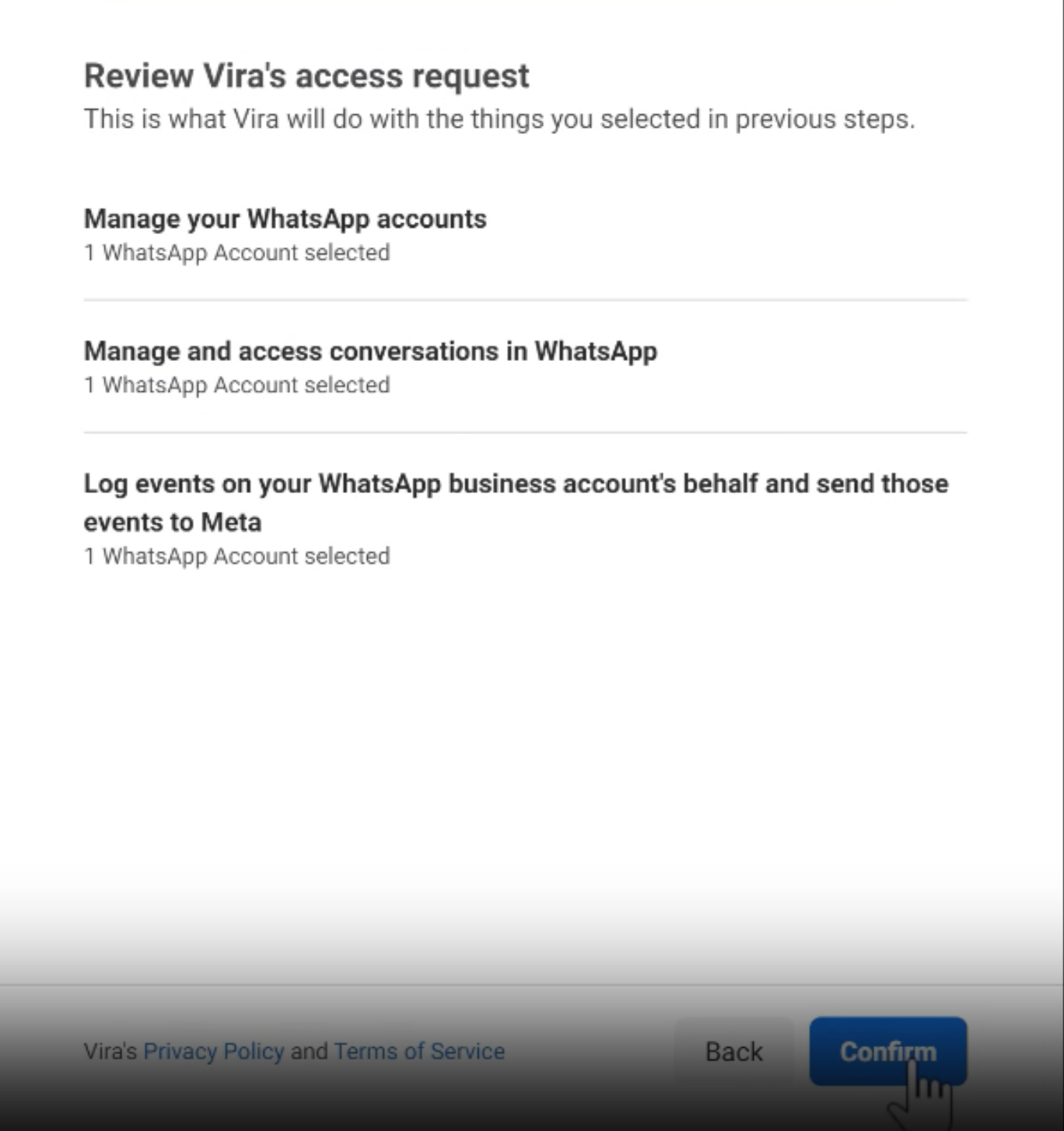Click the subtitle describing what Vira will do
This screenshot has width=1064, height=1131.
click(499, 119)
